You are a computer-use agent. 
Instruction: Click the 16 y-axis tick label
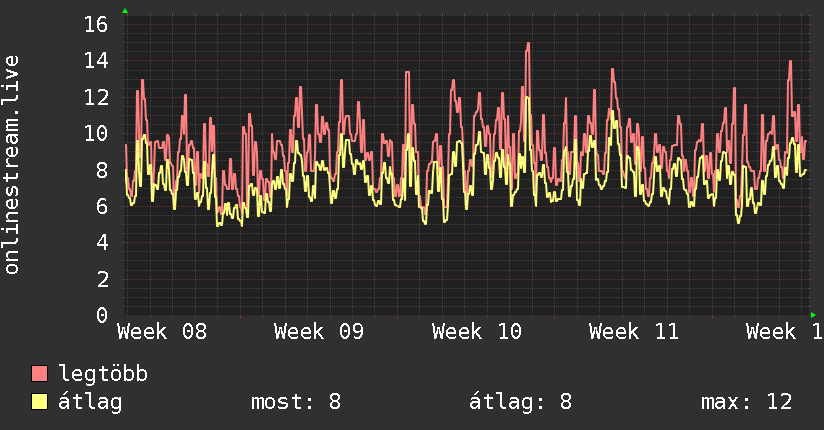click(x=96, y=24)
